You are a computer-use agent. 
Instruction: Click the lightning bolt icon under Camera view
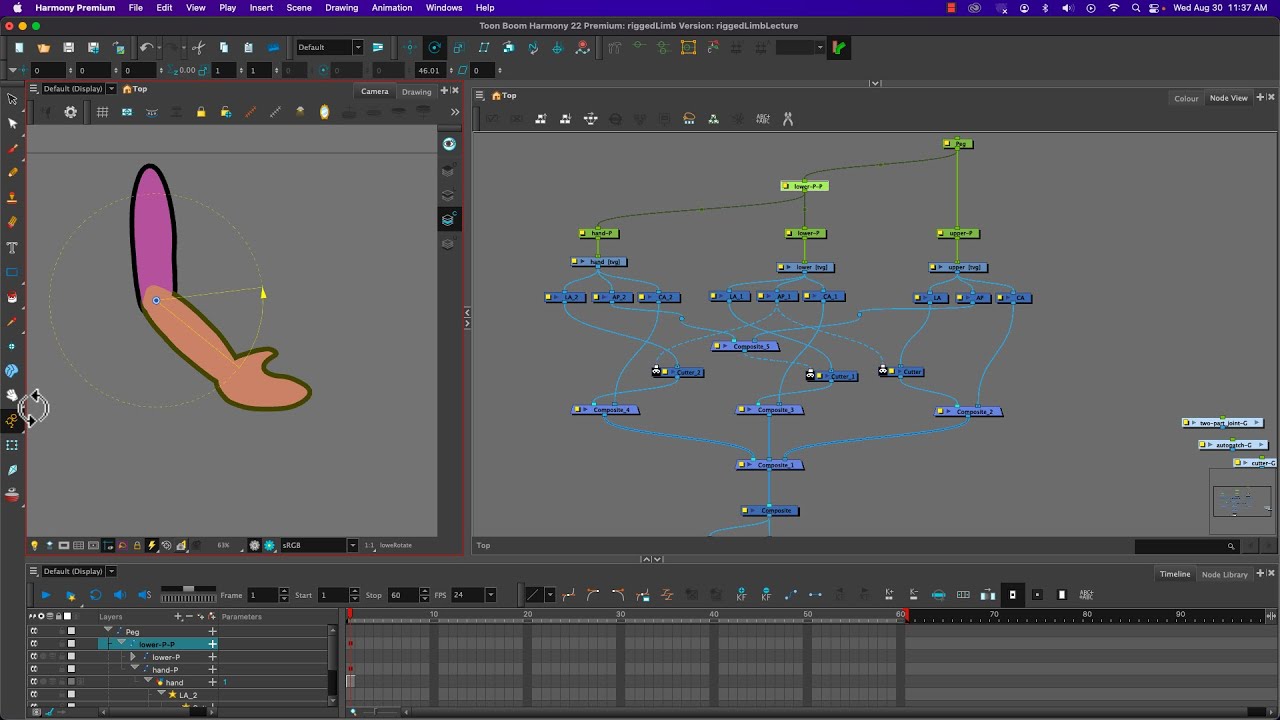(x=152, y=545)
